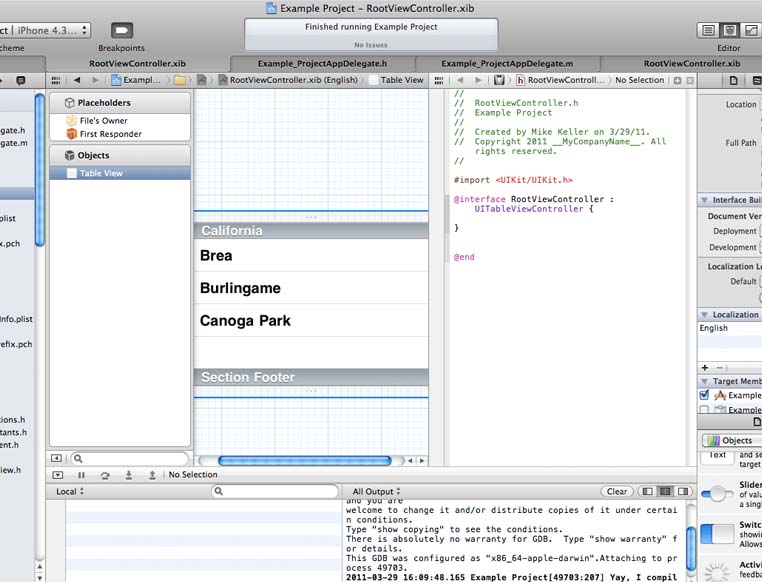Select the Standard editor icon
The height and width of the screenshot is (582, 762).
[x=708, y=31]
